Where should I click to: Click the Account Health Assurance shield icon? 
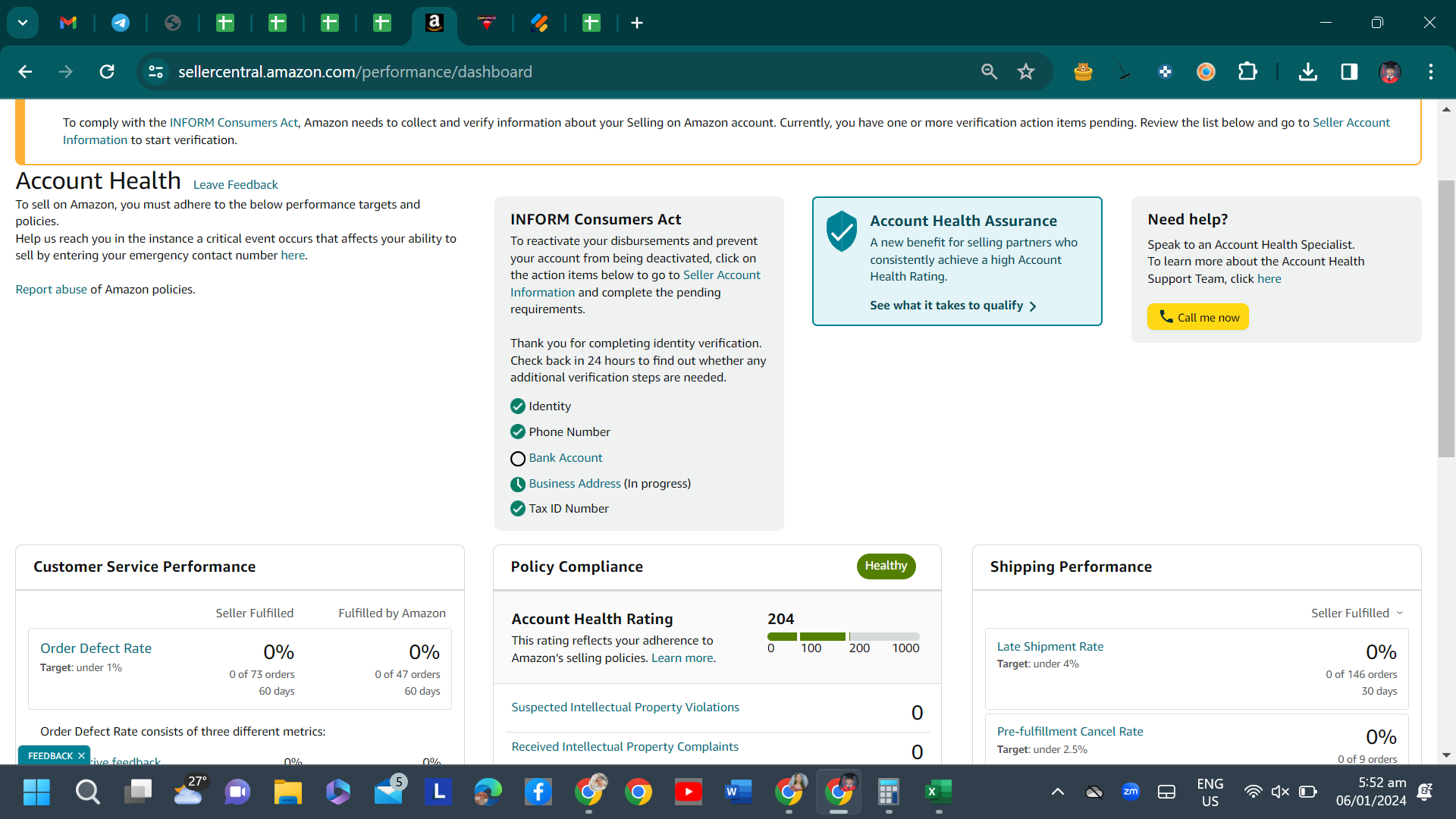(842, 231)
